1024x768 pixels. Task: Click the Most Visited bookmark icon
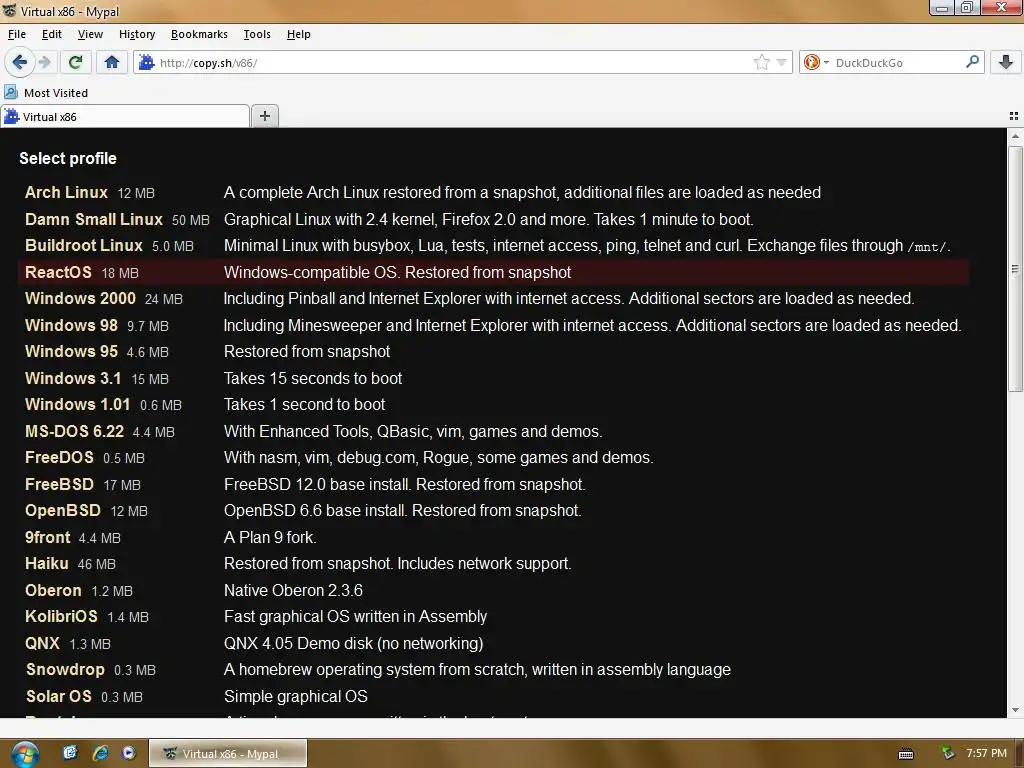[x=11, y=93]
